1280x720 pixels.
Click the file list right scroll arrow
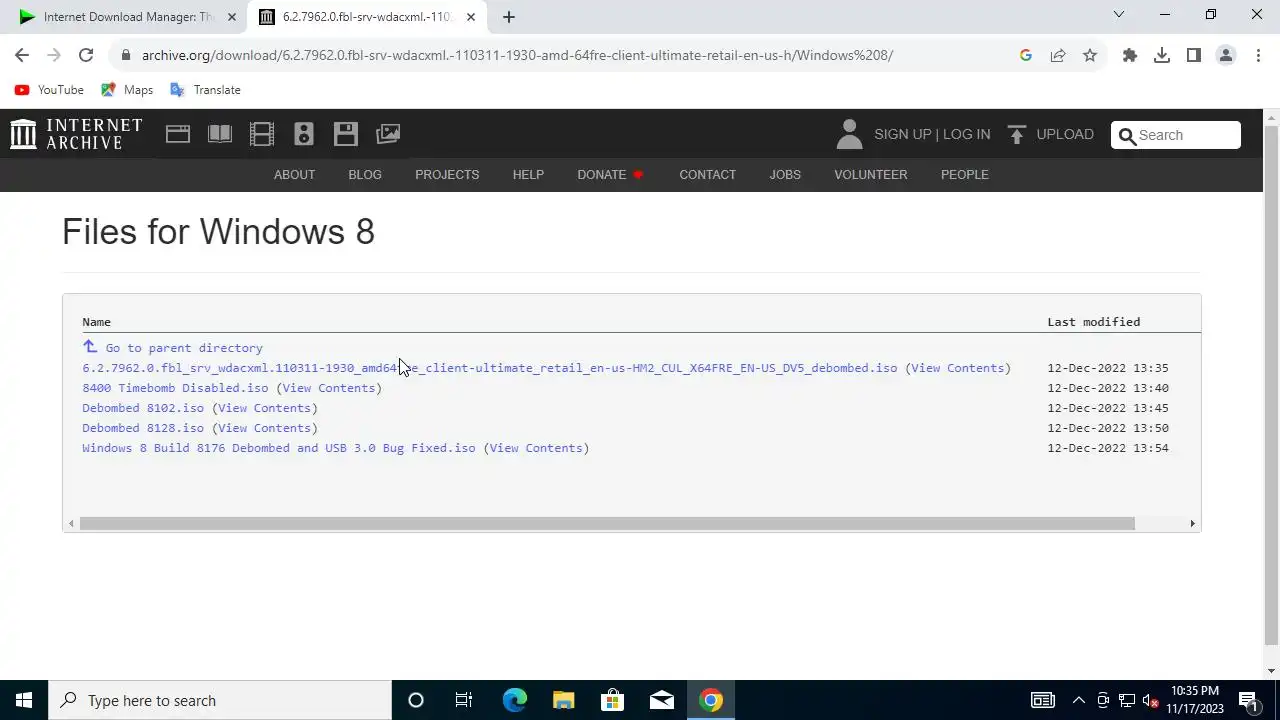1192,523
